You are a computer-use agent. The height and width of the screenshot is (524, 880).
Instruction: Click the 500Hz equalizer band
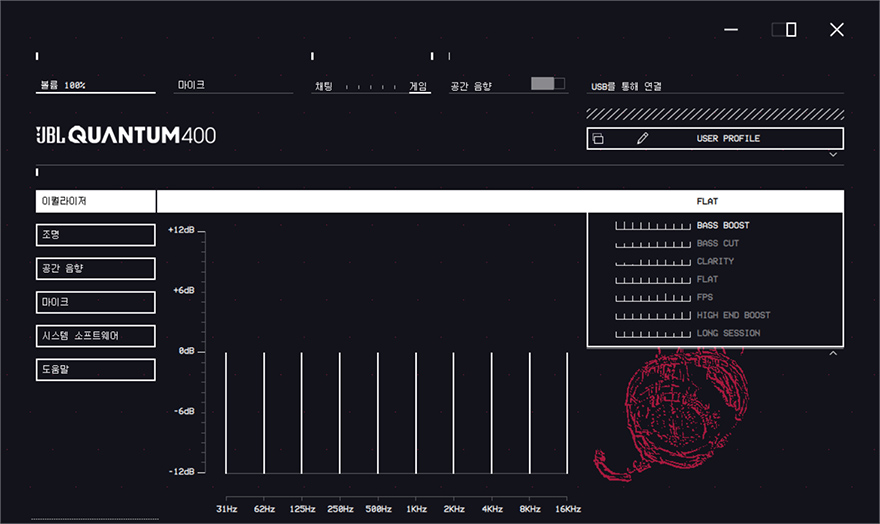pyautogui.click(x=378, y=413)
